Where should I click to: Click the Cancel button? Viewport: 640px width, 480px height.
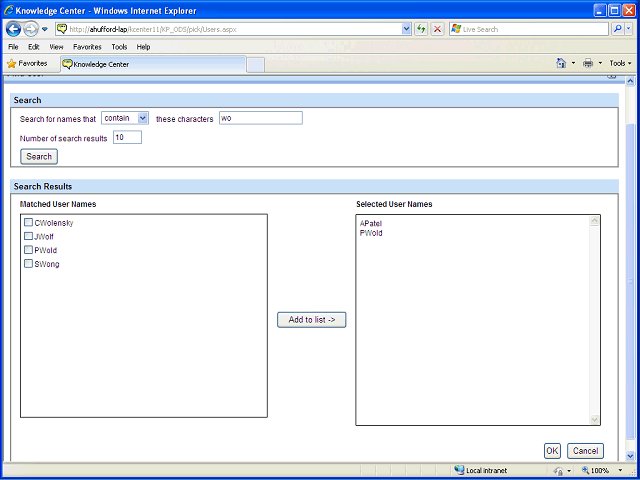[585, 451]
